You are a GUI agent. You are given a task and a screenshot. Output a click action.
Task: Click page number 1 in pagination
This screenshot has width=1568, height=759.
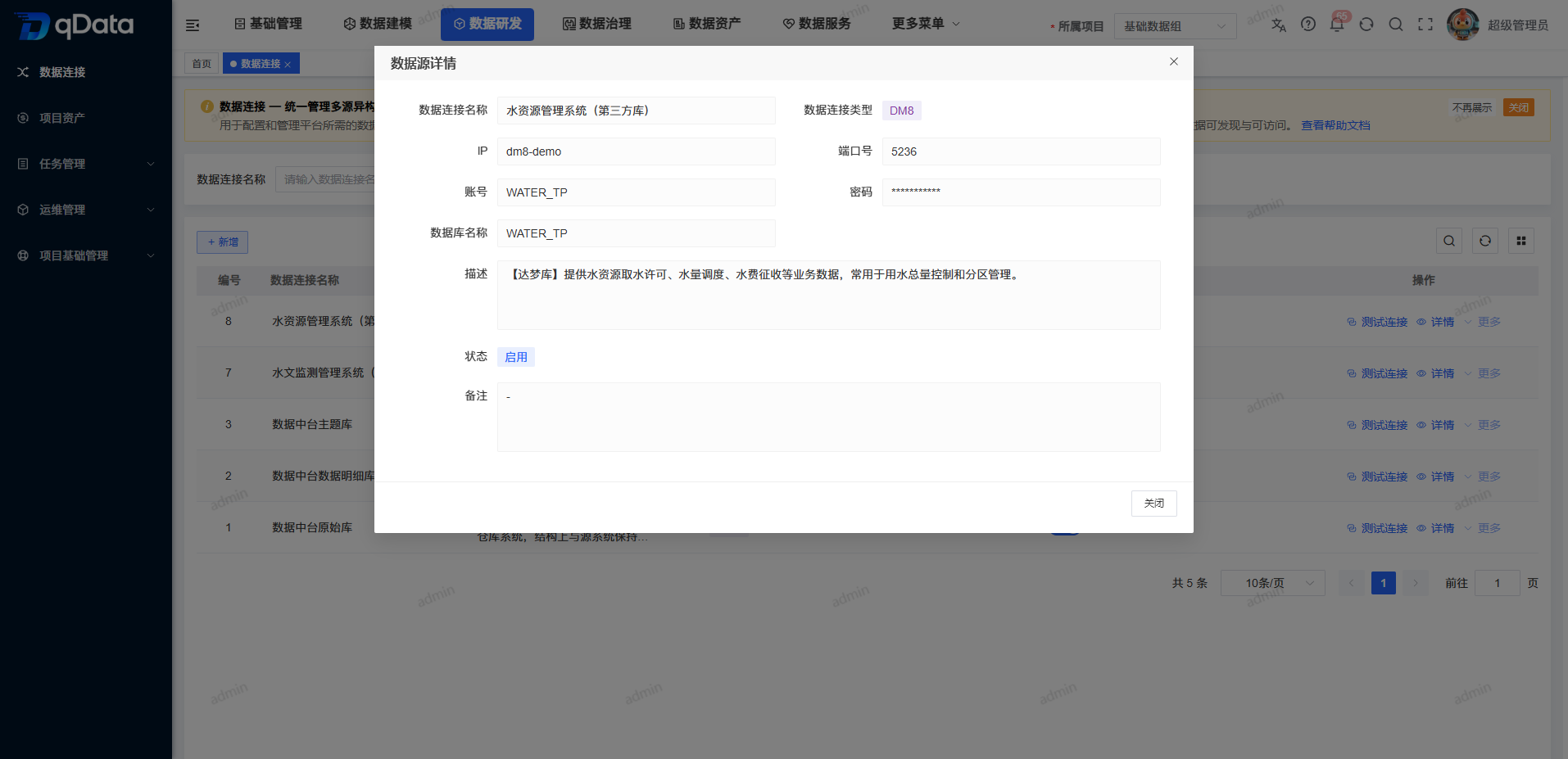pyautogui.click(x=1384, y=583)
